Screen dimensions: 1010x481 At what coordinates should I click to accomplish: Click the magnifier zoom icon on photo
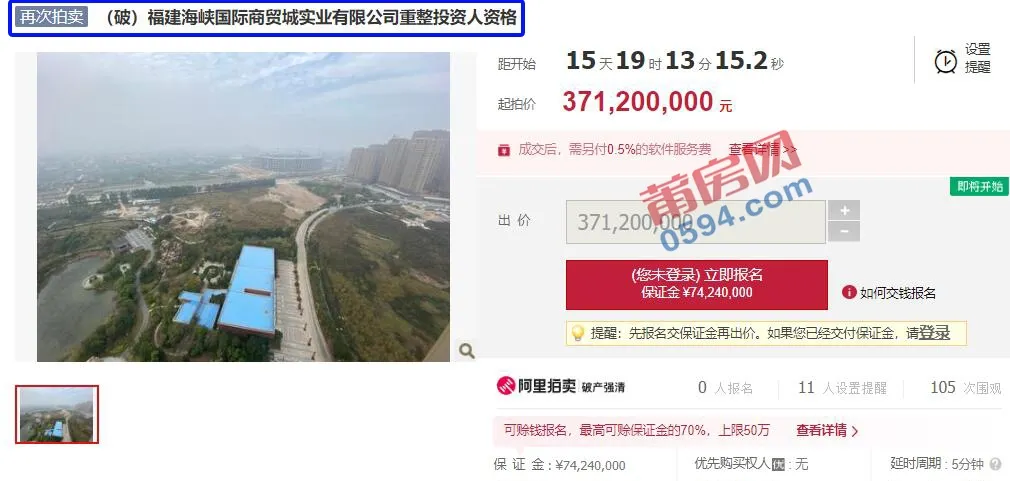point(466,350)
